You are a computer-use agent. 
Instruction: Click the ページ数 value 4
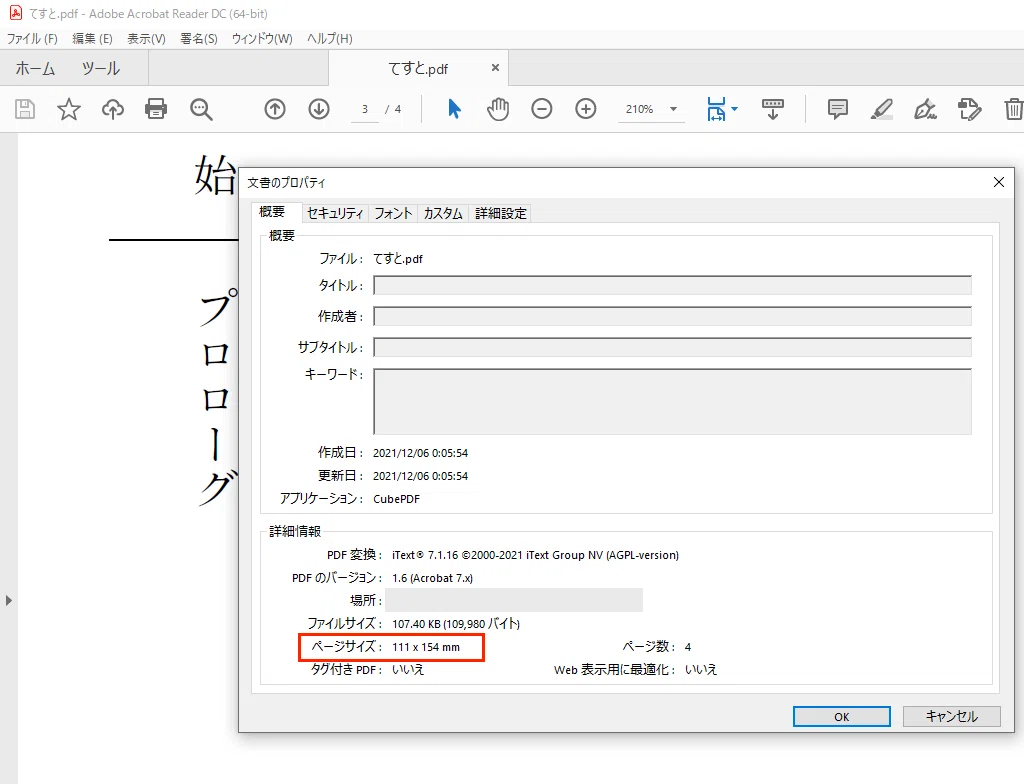[688, 647]
